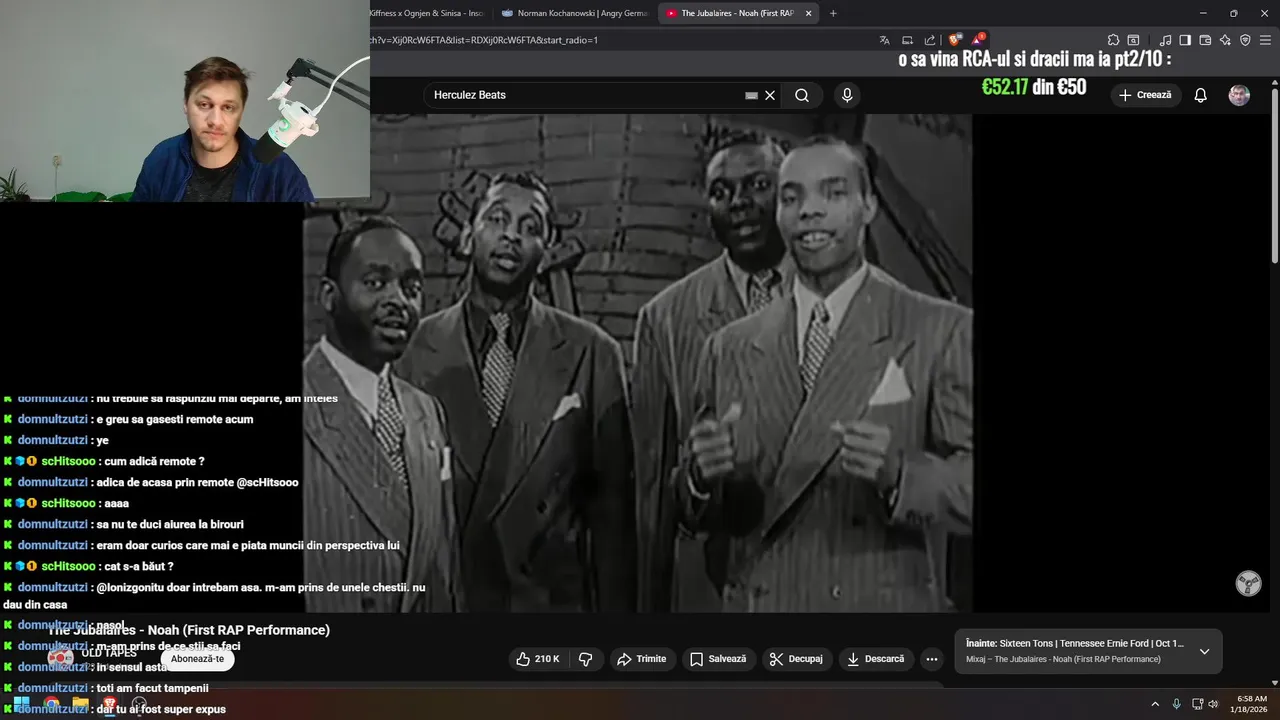Open the on-screen keyboard icon in search box
The height and width of the screenshot is (720, 1280).
(x=751, y=95)
